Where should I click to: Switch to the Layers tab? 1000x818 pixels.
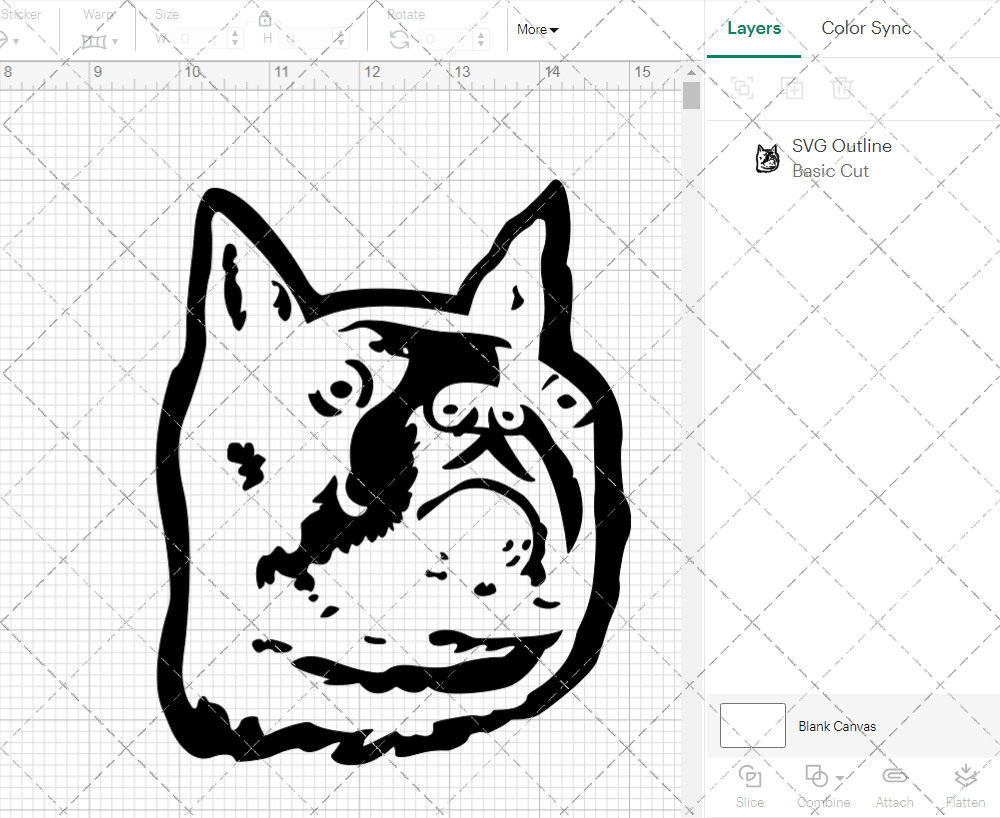click(x=754, y=28)
